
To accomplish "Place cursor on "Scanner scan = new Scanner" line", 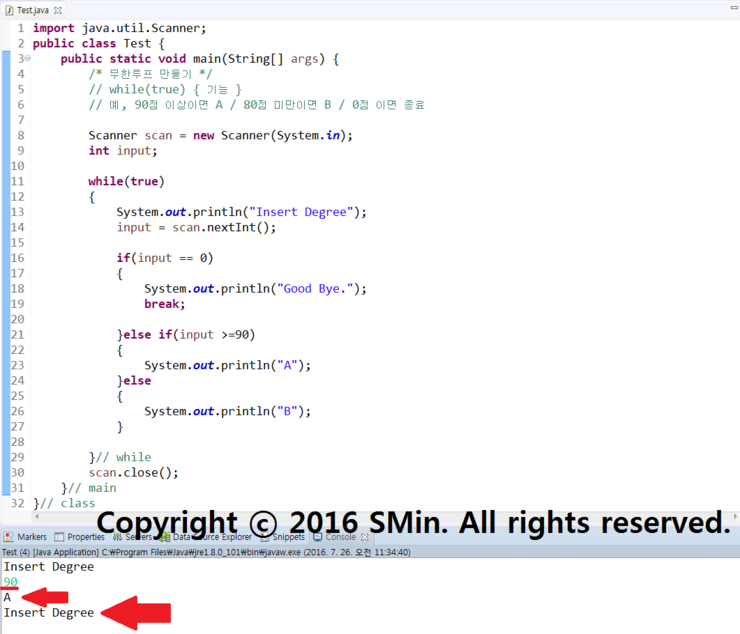I will (x=220, y=135).
